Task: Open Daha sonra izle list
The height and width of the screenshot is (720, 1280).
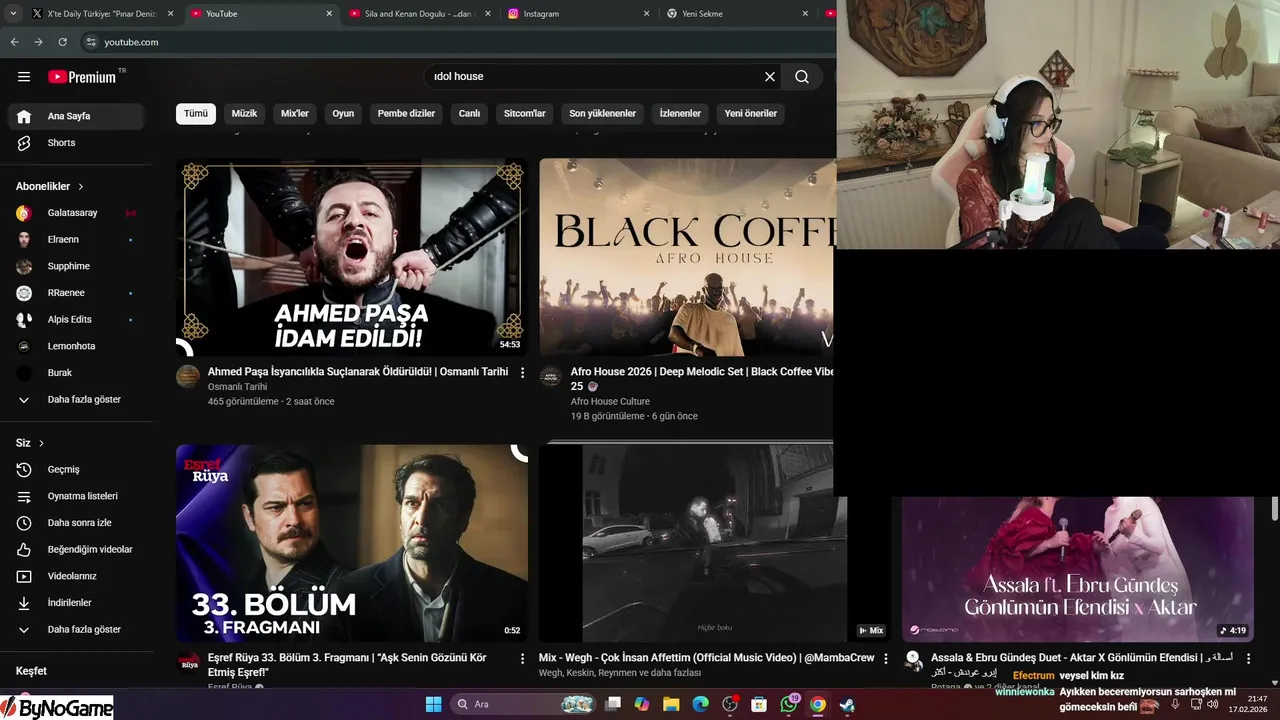Action: (x=76, y=523)
